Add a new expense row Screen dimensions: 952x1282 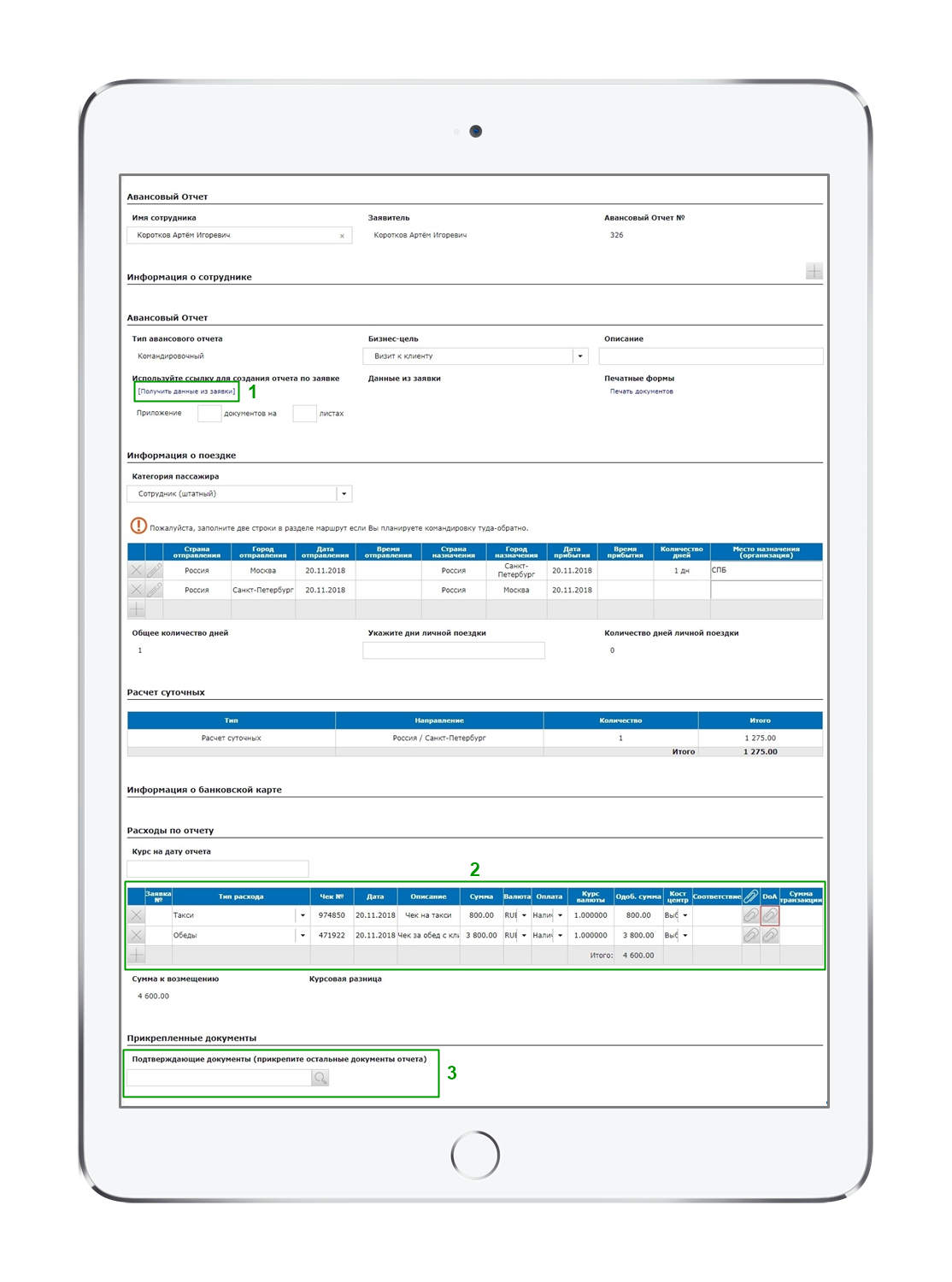click(x=136, y=956)
